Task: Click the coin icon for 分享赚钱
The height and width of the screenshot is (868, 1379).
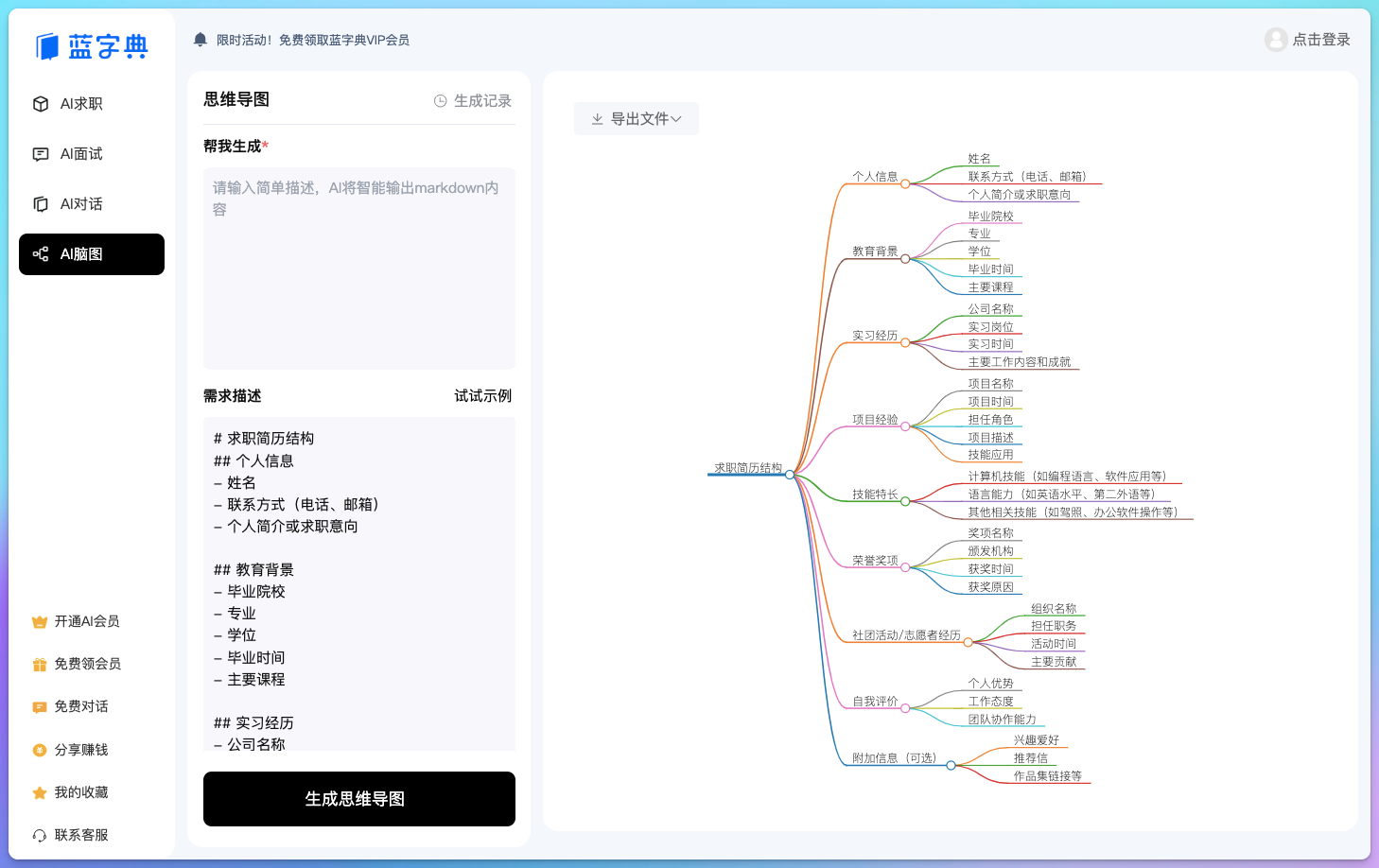Action: point(40,751)
